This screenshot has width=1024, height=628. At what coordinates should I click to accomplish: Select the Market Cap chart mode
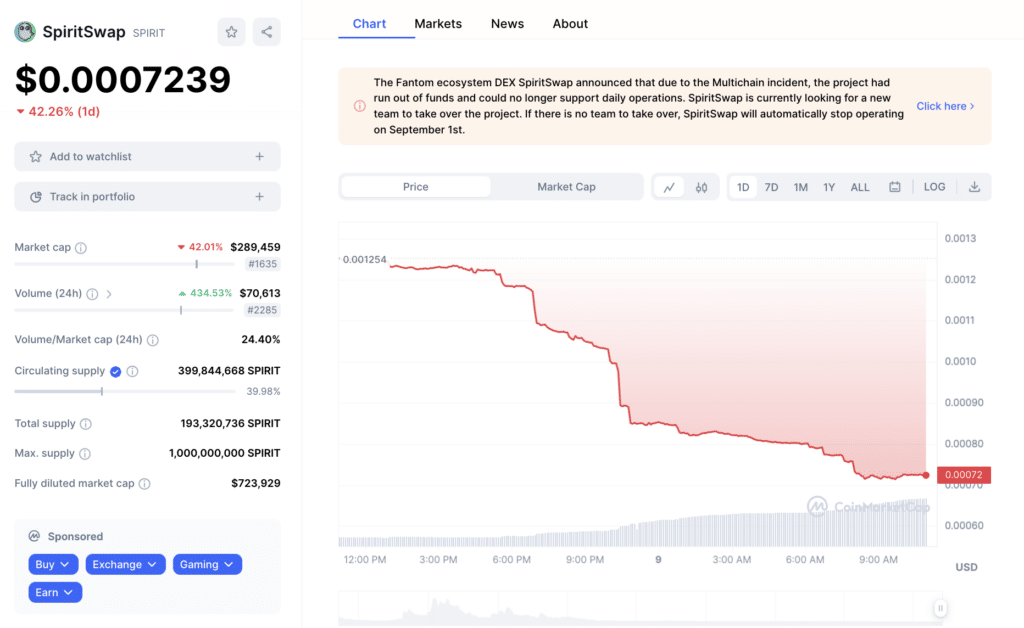(x=566, y=187)
